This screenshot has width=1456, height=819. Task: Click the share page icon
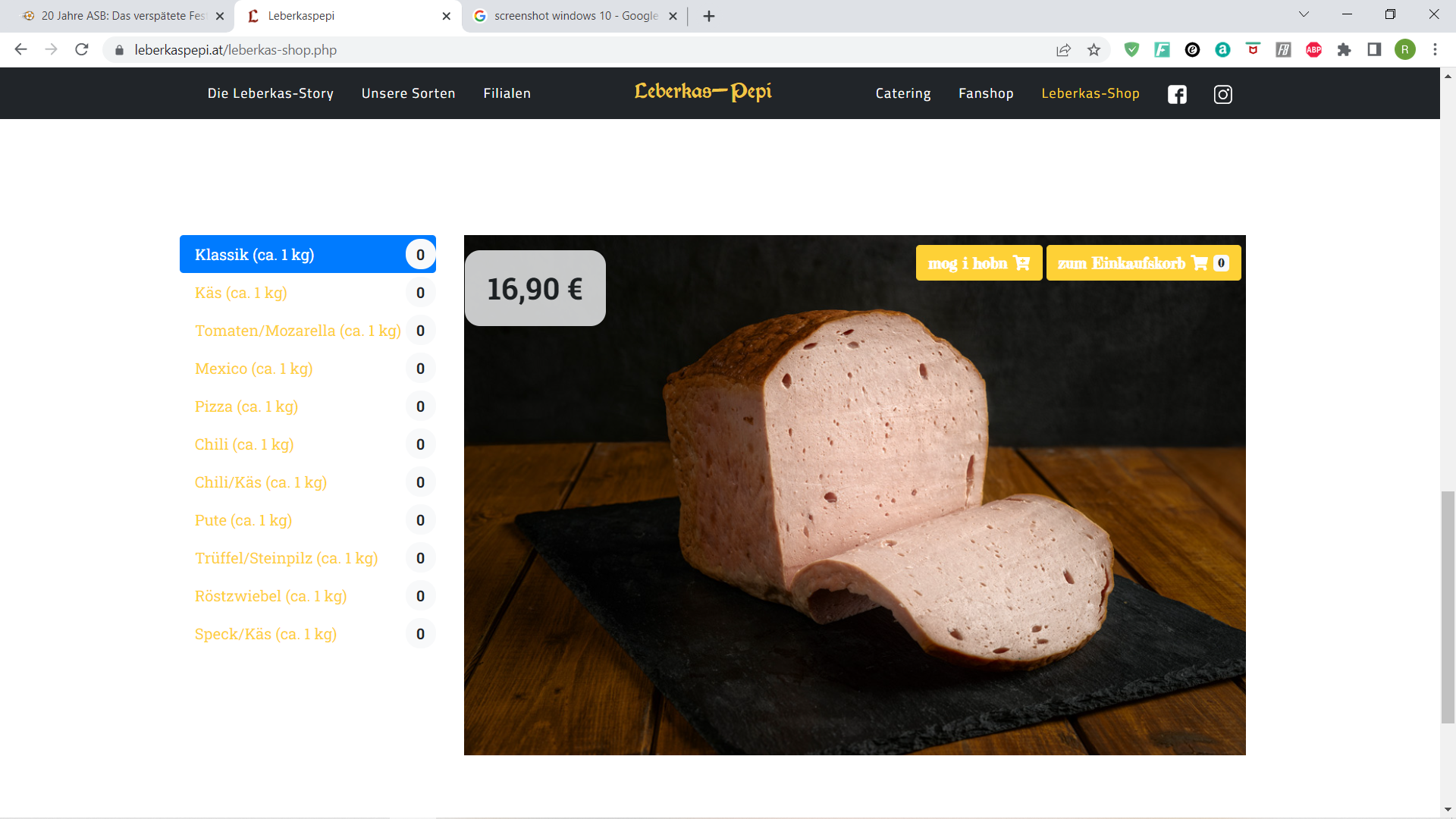click(1063, 50)
